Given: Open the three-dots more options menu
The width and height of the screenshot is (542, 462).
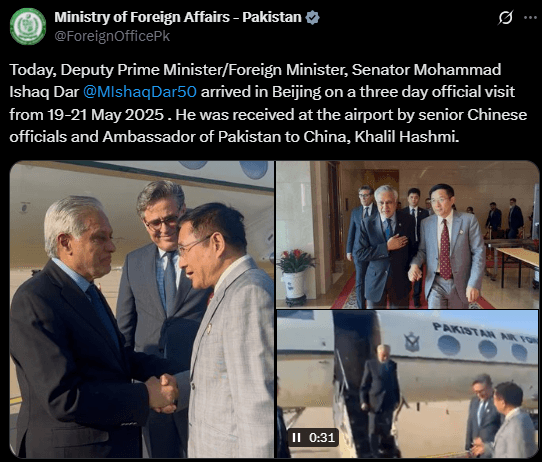Looking at the screenshot, I should [530, 18].
